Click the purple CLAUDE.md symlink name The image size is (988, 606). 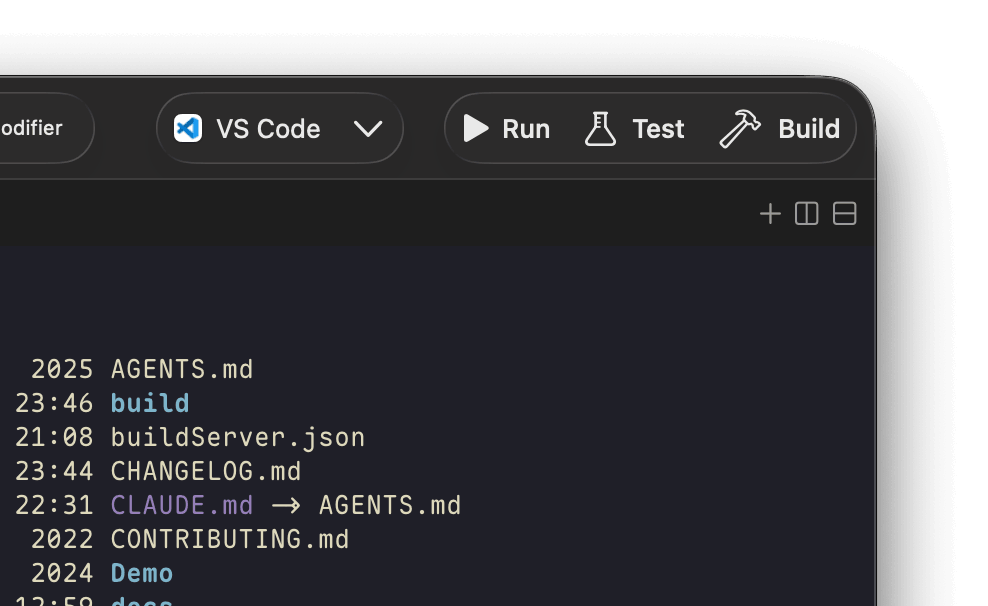[x=182, y=505]
